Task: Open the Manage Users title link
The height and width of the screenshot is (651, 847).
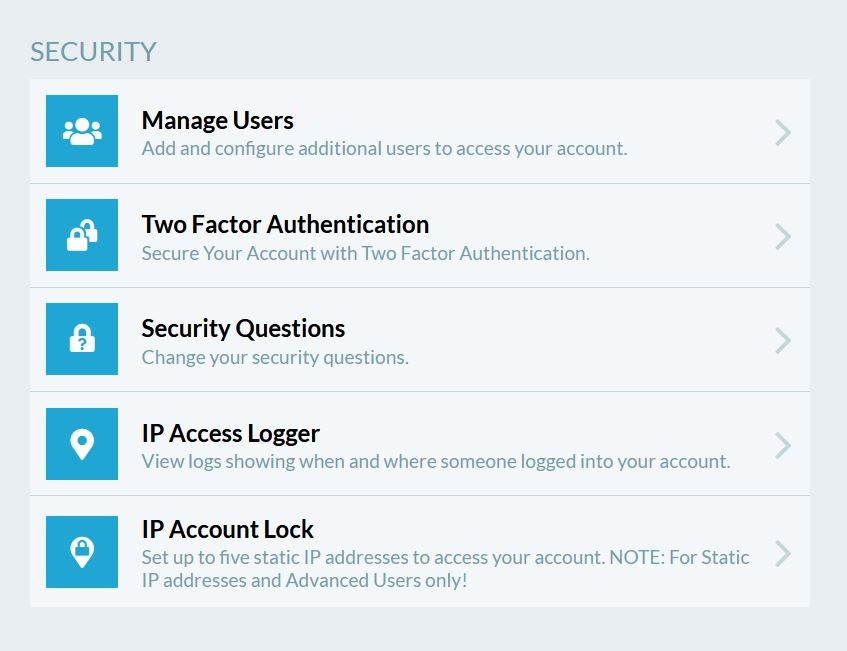Action: coord(217,121)
